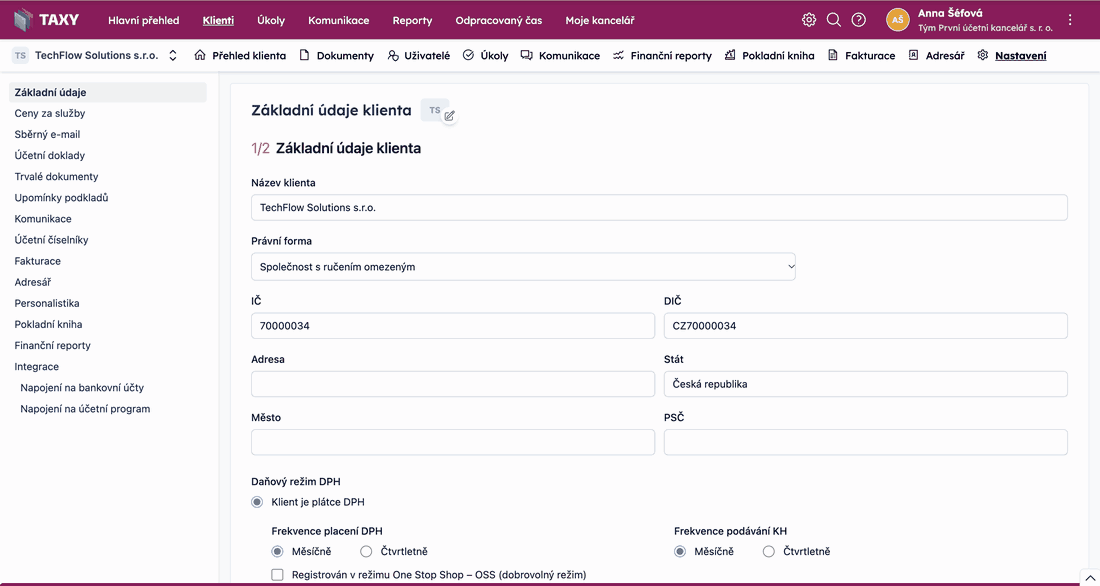Open the Finanční reporty client section
This screenshot has width=1100, height=586.
662,55
